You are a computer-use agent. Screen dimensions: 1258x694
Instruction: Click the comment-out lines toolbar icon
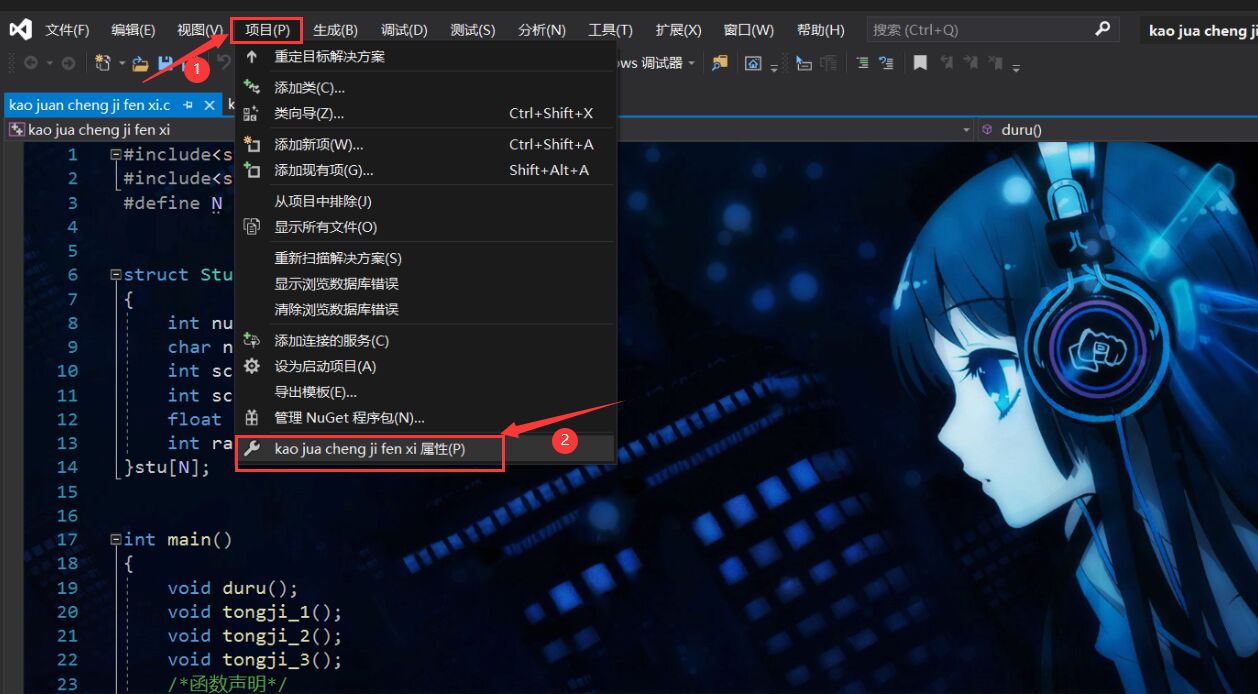pos(862,63)
